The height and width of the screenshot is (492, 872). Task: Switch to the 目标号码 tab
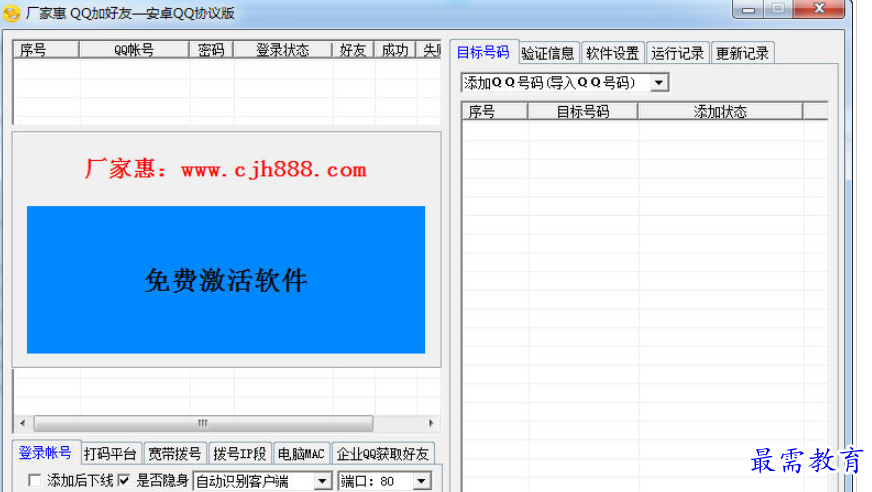click(x=483, y=52)
